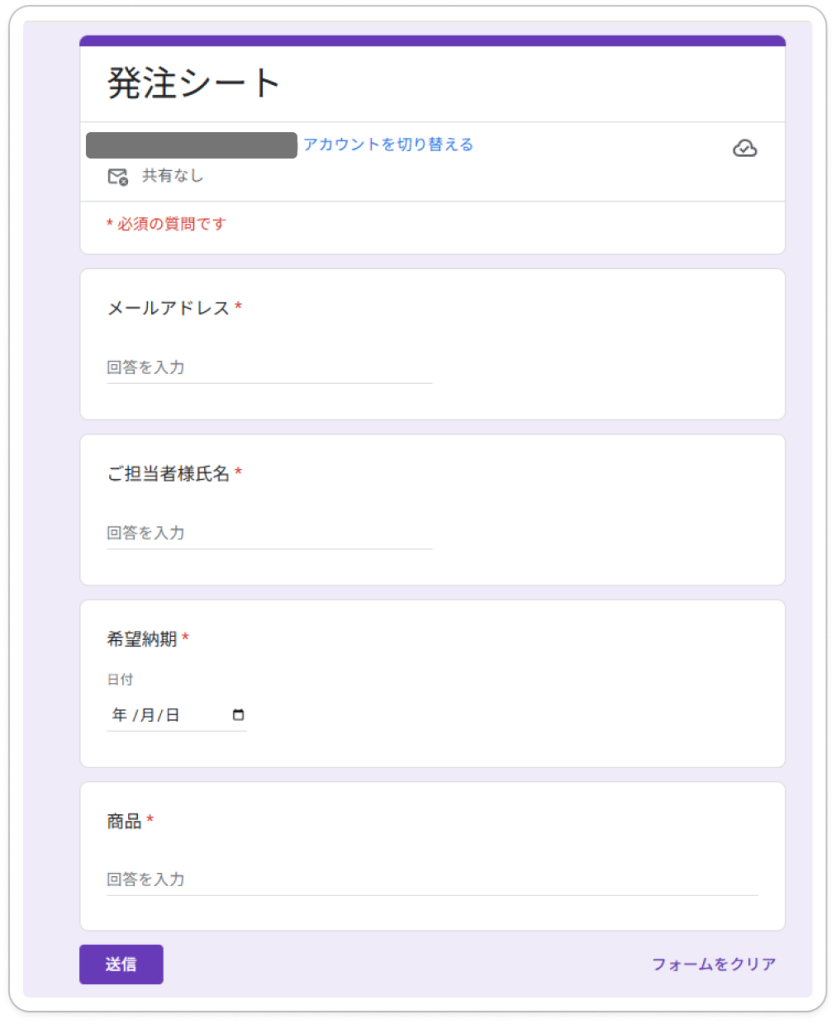Open アカウントを切り替える to switch accounts
Screen dimensions: 836x1024
(388, 145)
